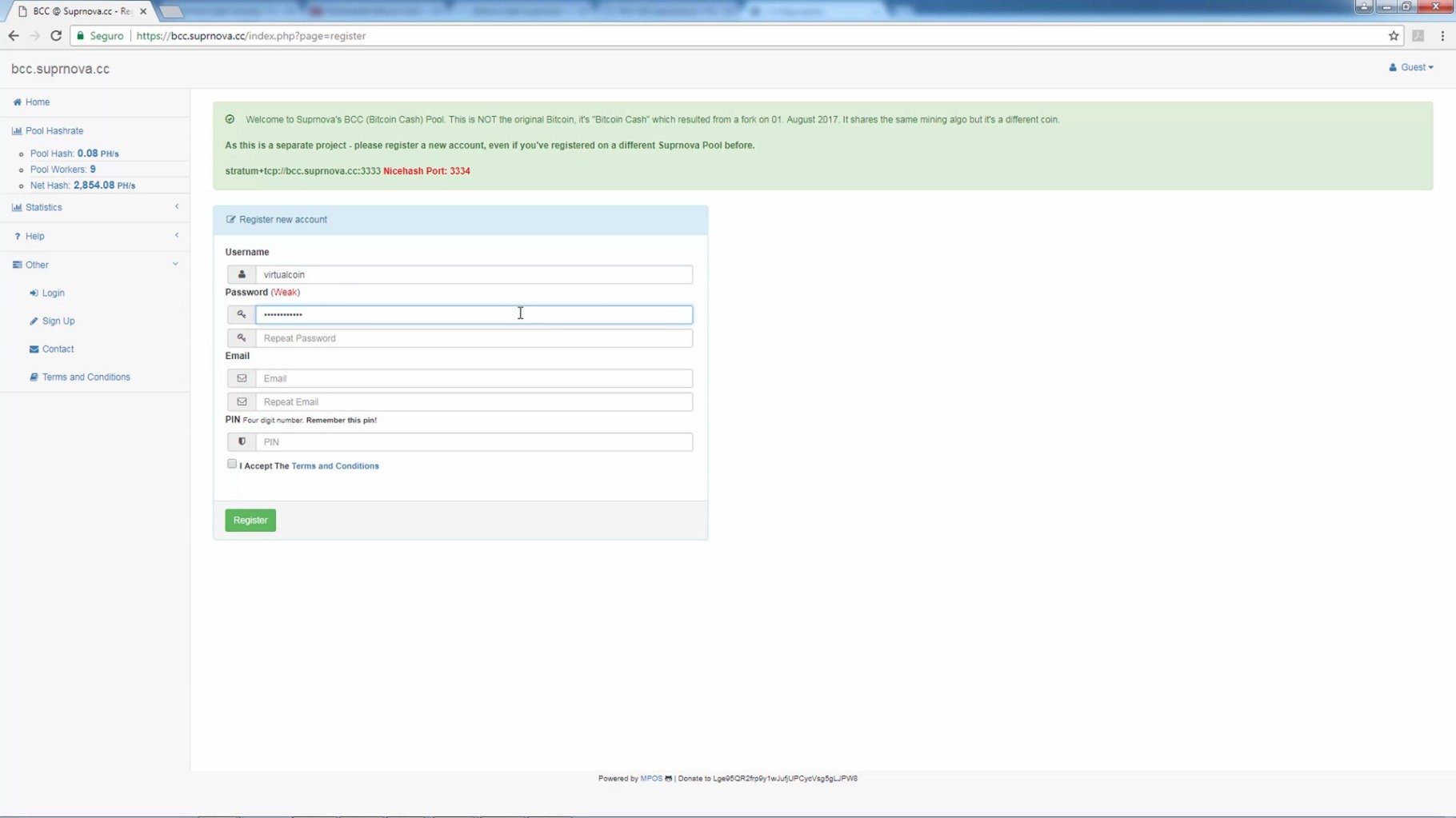
Task: Click the check-circle icon in welcome banner
Action: pos(230,119)
